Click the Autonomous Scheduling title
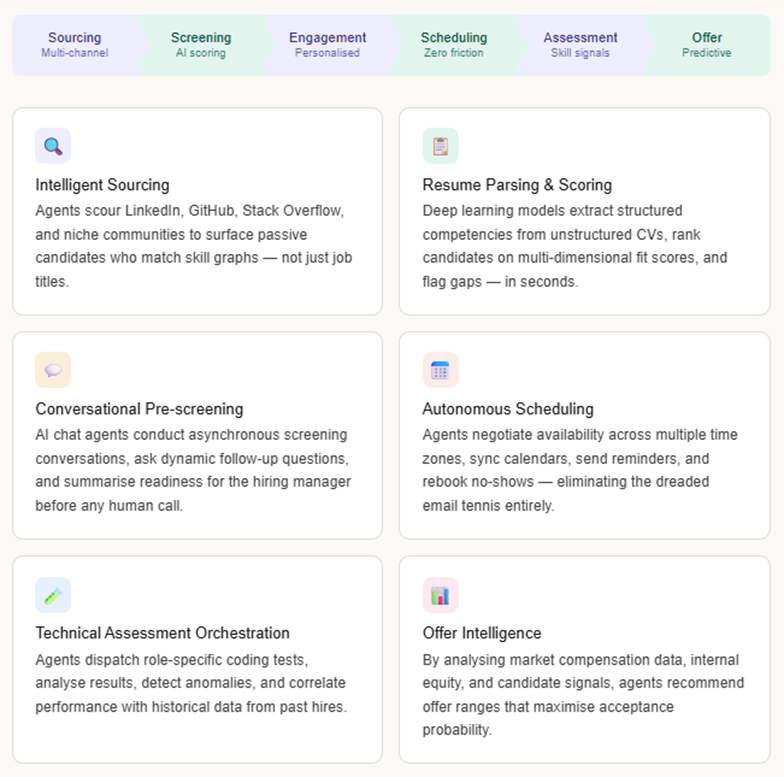784x777 pixels. [x=508, y=409]
